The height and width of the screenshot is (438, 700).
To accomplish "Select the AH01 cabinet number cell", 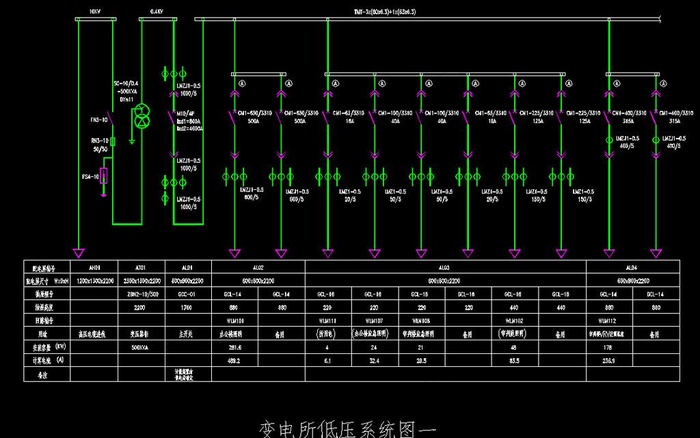I will click(x=94, y=267).
